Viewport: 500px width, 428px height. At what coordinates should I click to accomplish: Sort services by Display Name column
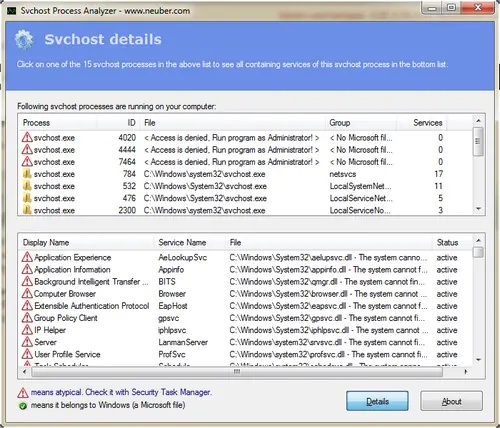tap(87, 242)
